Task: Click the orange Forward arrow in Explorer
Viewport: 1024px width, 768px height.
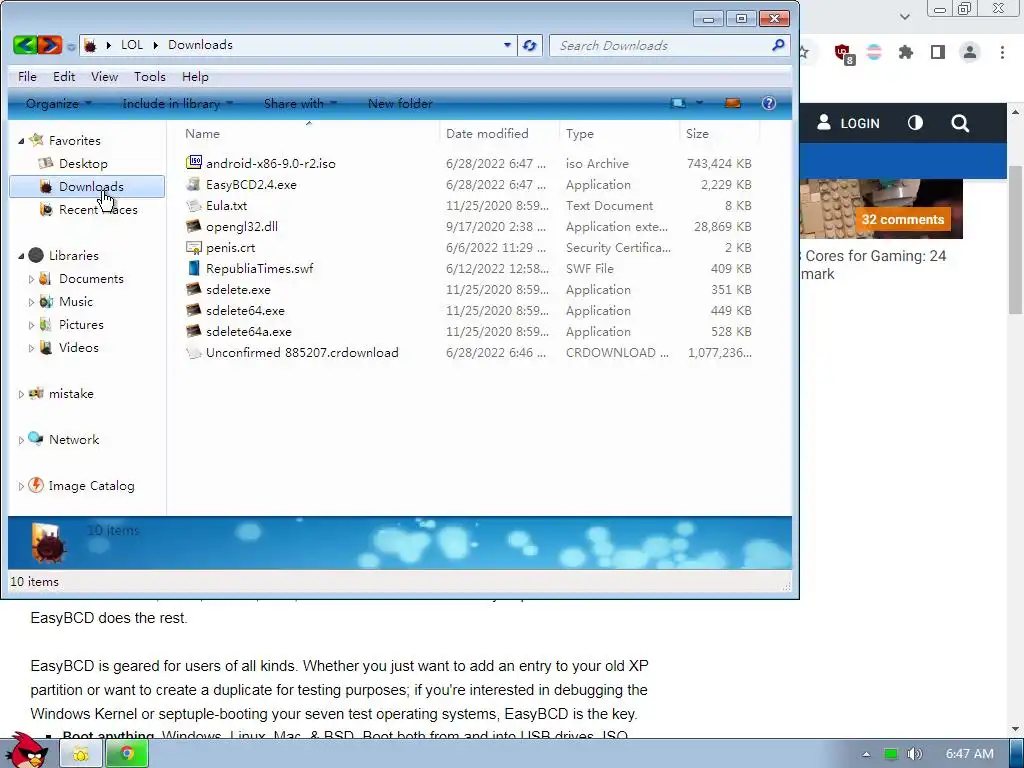Action: [50, 45]
